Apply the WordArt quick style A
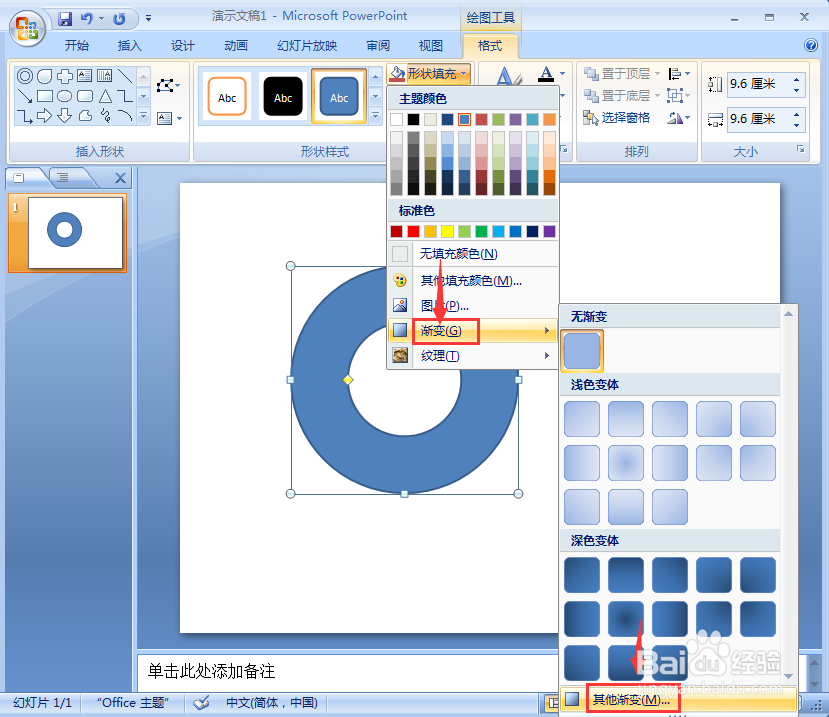The image size is (829, 717). 508,77
